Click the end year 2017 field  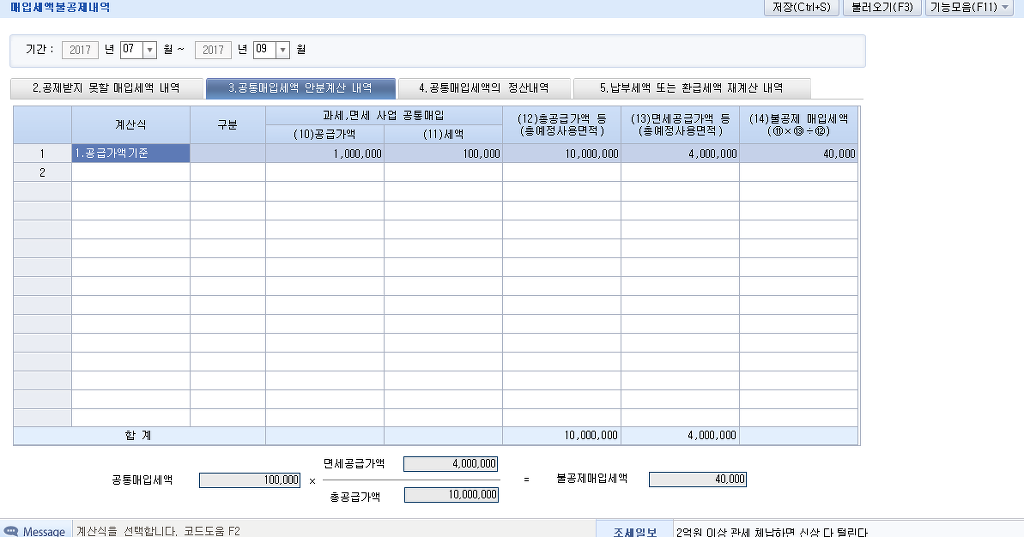tap(213, 49)
